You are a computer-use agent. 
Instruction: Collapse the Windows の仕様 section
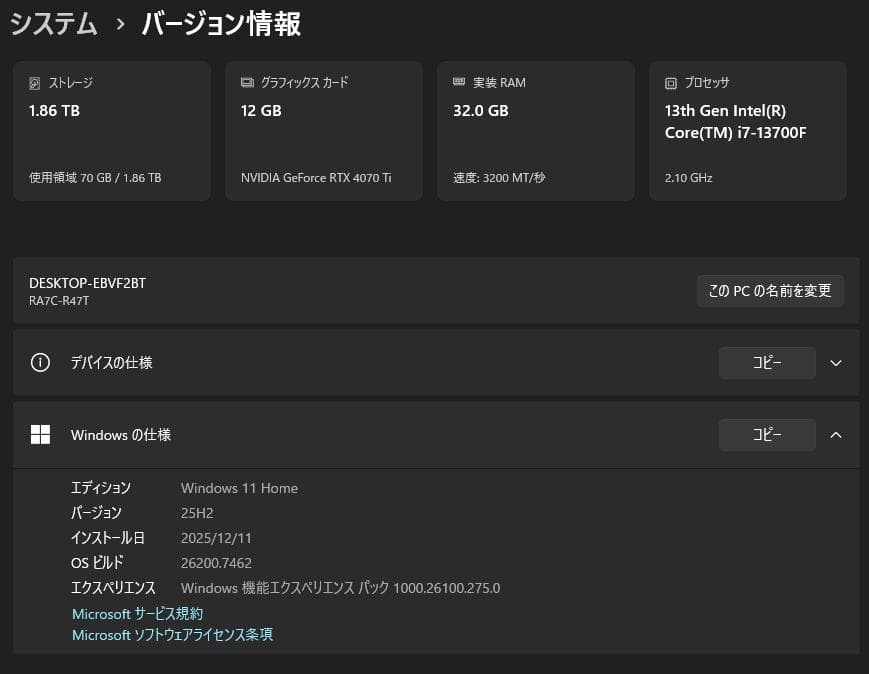tap(836, 435)
